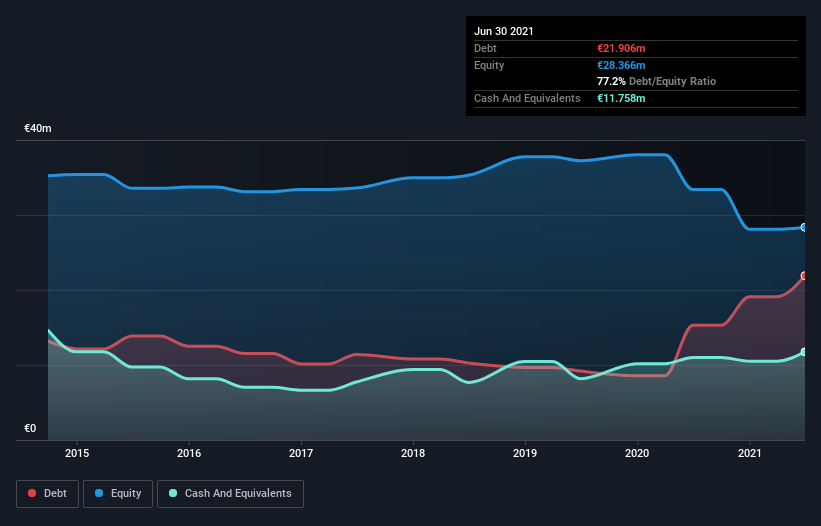The height and width of the screenshot is (526, 821).
Task: Hide the Cash And Equivalents legend series
Action: pos(230,493)
